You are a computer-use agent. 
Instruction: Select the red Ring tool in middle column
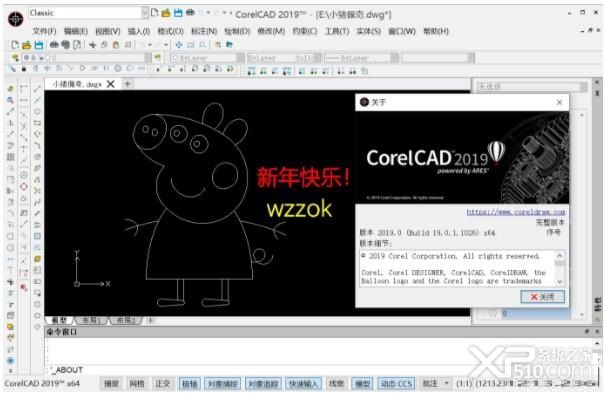pyautogui.click(x=24, y=187)
